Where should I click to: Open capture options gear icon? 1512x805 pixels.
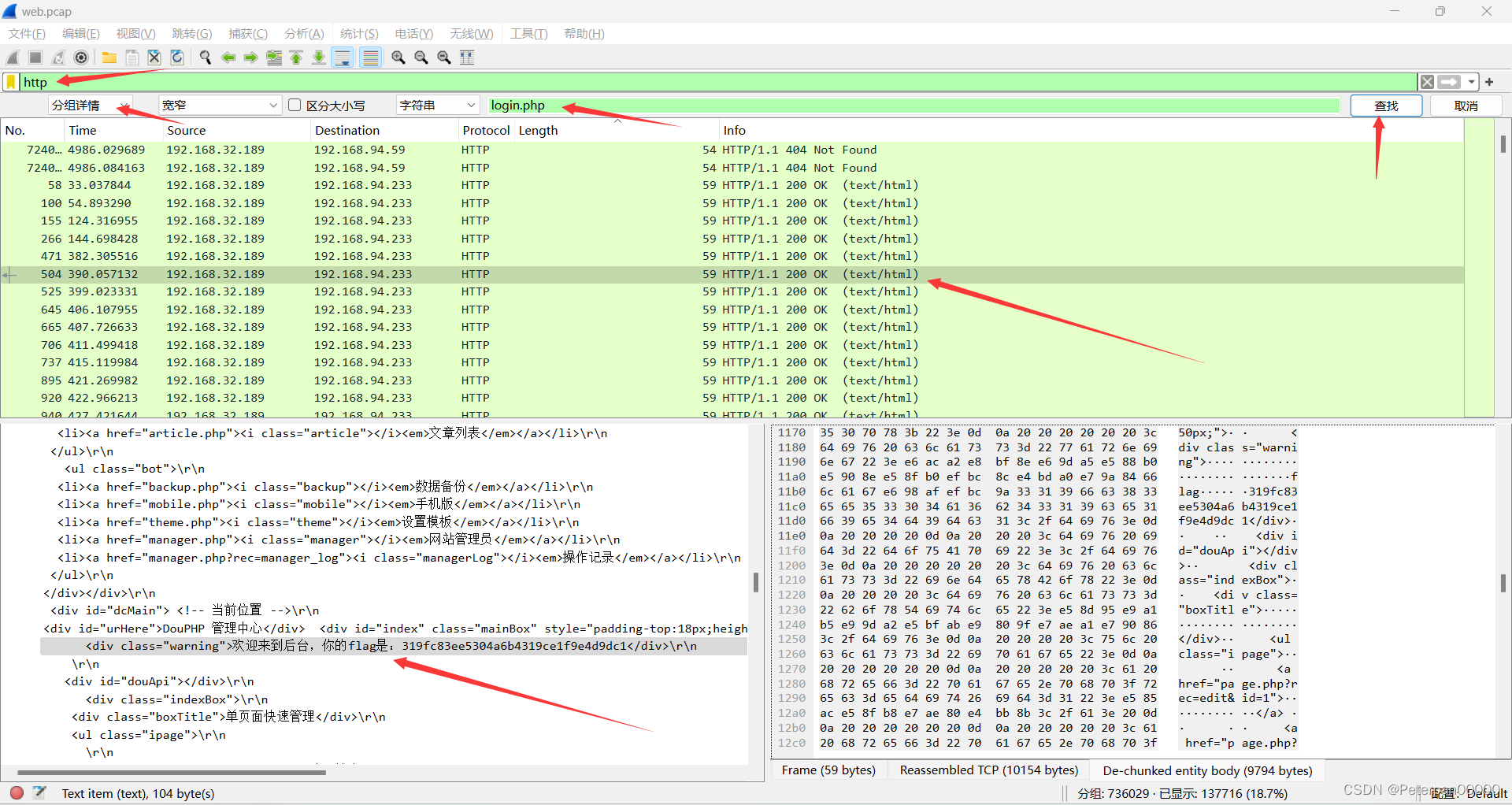click(x=81, y=57)
